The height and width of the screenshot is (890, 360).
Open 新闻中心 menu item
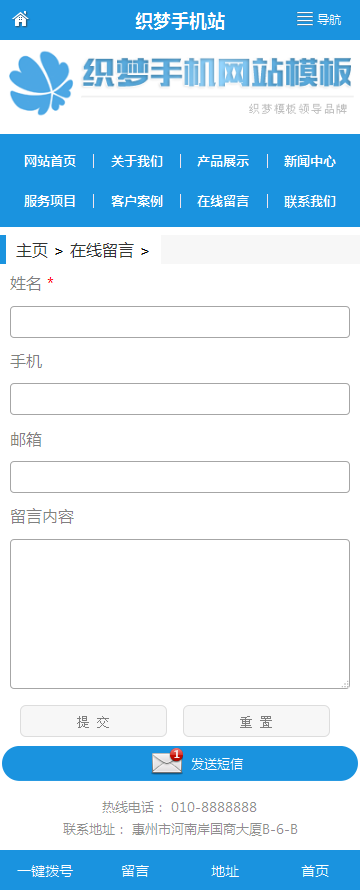(x=310, y=161)
